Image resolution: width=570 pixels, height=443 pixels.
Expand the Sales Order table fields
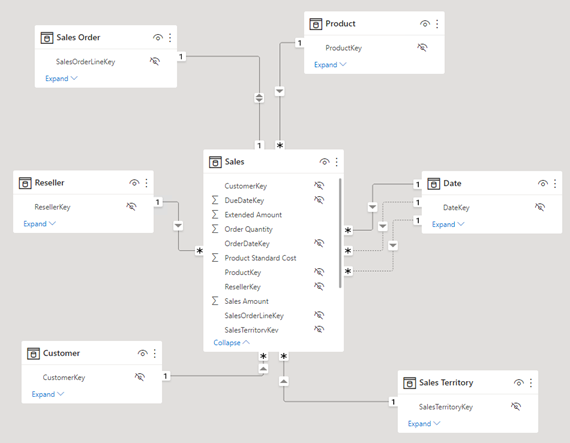tap(61, 78)
